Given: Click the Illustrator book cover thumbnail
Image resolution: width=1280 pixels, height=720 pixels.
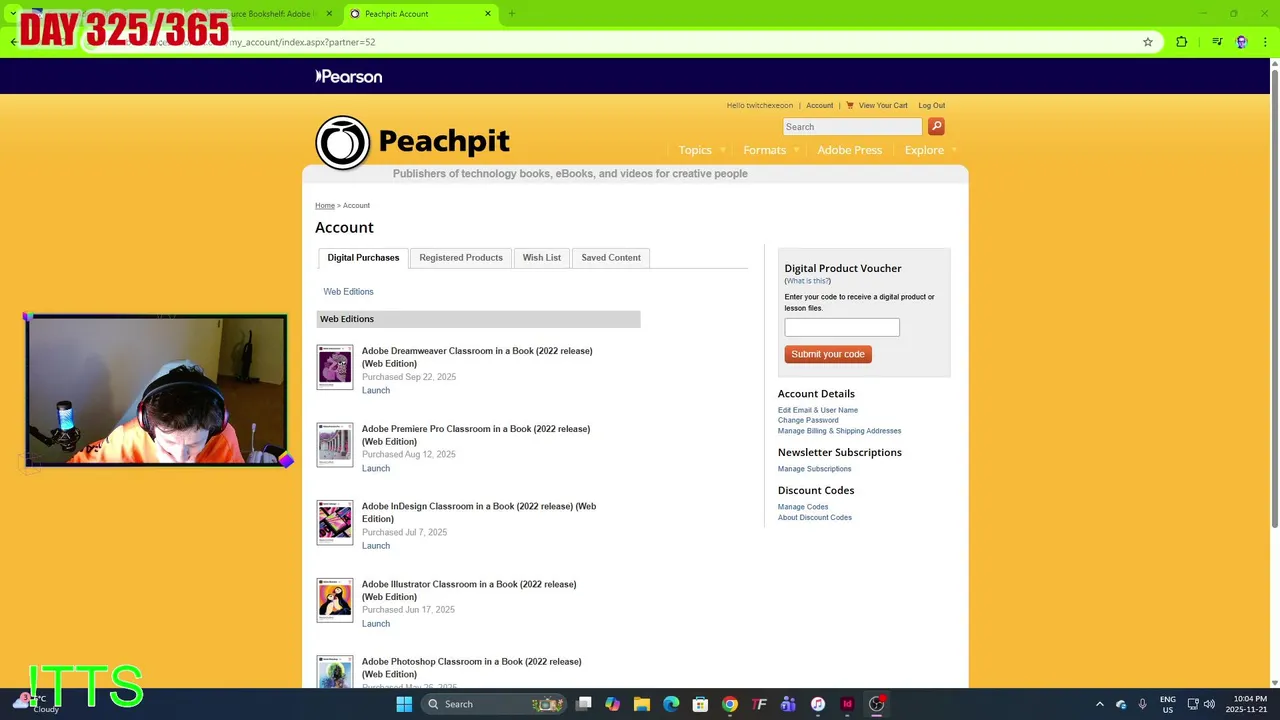Looking at the screenshot, I should pos(335,600).
